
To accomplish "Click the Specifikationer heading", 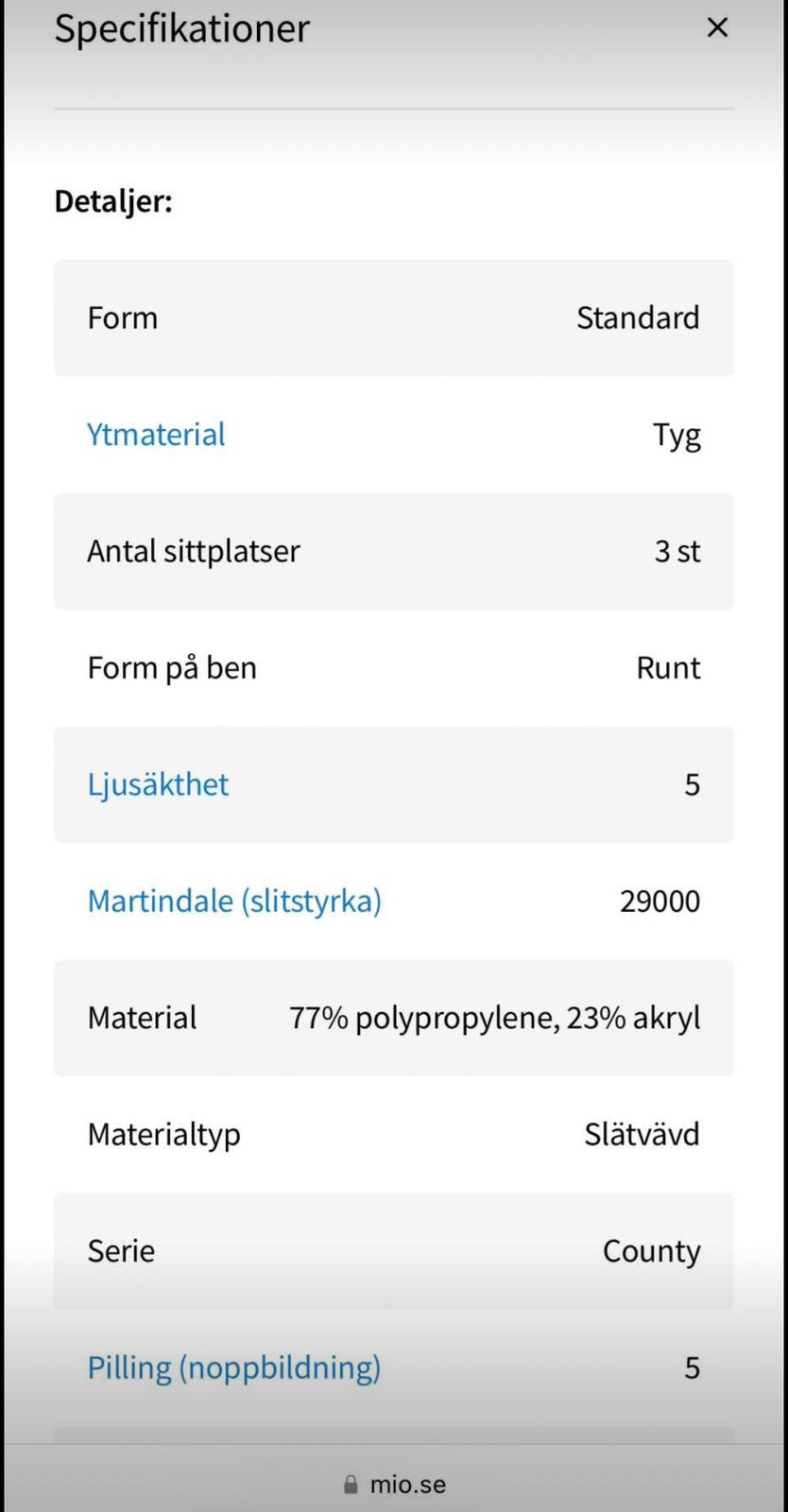I will [181, 28].
